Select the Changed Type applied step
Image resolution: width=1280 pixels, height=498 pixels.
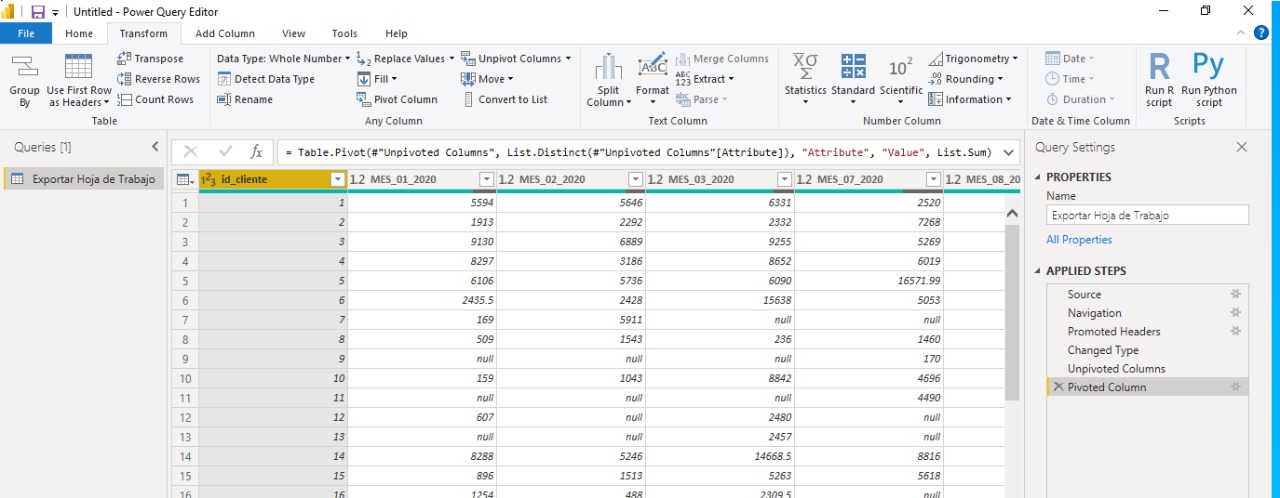1147,350
